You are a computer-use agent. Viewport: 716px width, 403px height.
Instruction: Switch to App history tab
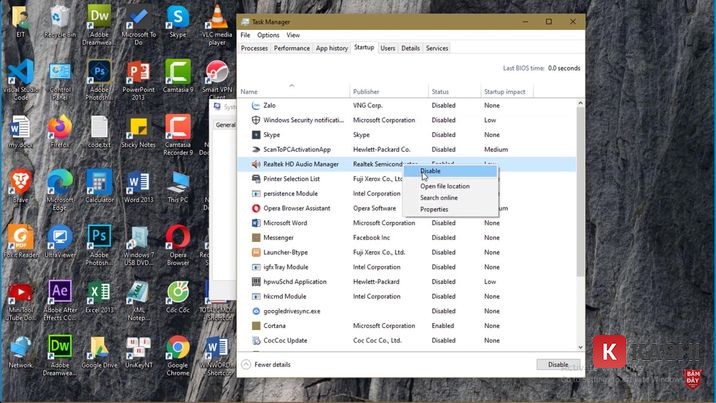[332, 48]
